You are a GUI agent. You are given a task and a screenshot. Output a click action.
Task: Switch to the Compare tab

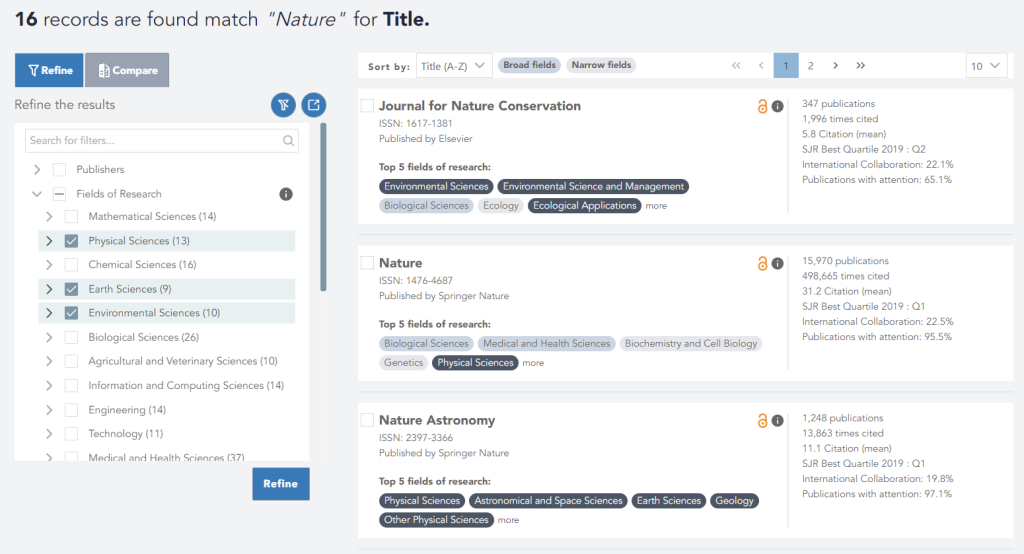point(127,70)
